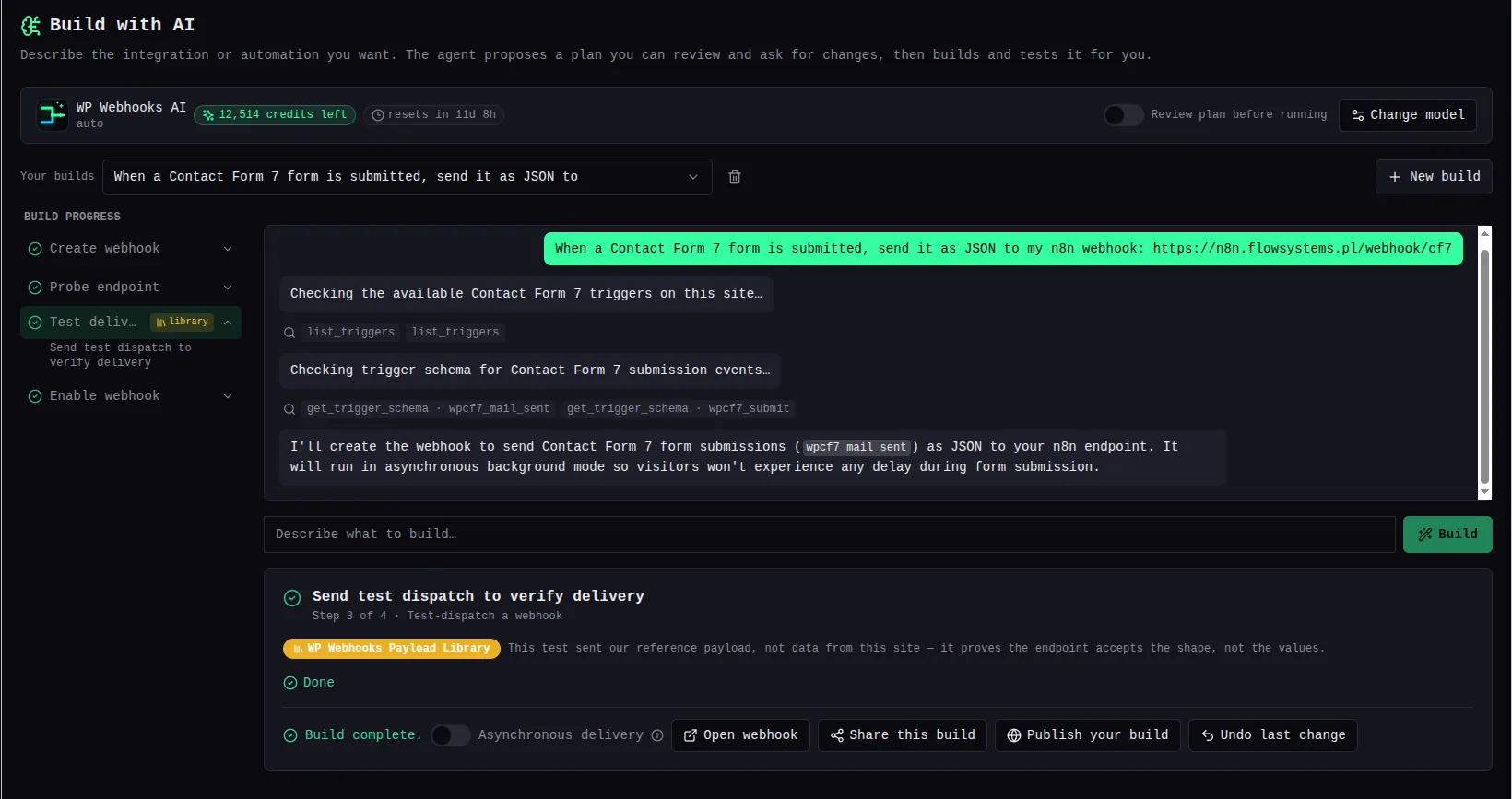The width and height of the screenshot is (1512, 799).
Task: Click the search icon next to list_triggers
Action: coord(289,333)
